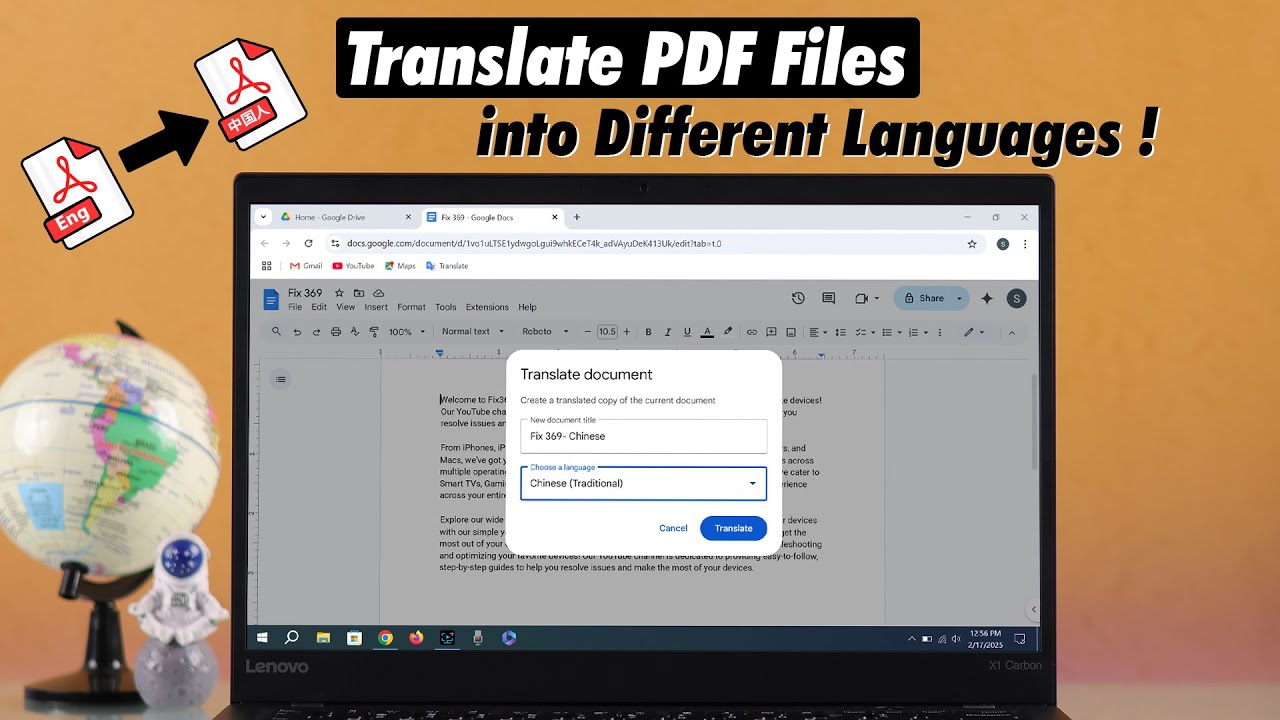Decrease the font size
Image resolution: width=1280 pixels, height=720 pixels.
coord(588,332)
